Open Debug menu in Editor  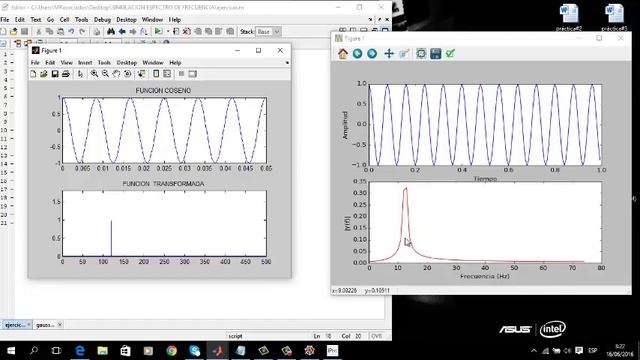click(x=102, y=20)
